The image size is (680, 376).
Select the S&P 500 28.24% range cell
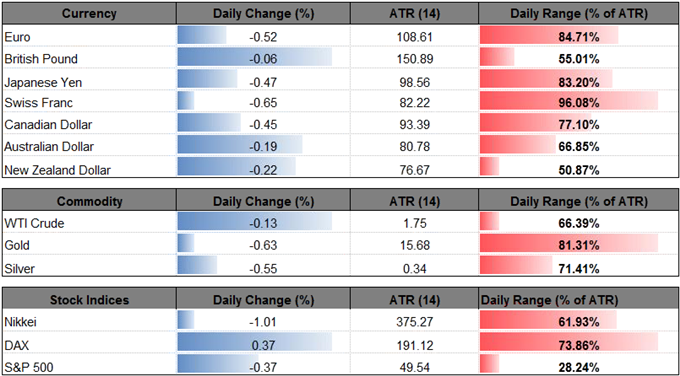point(579,366)
